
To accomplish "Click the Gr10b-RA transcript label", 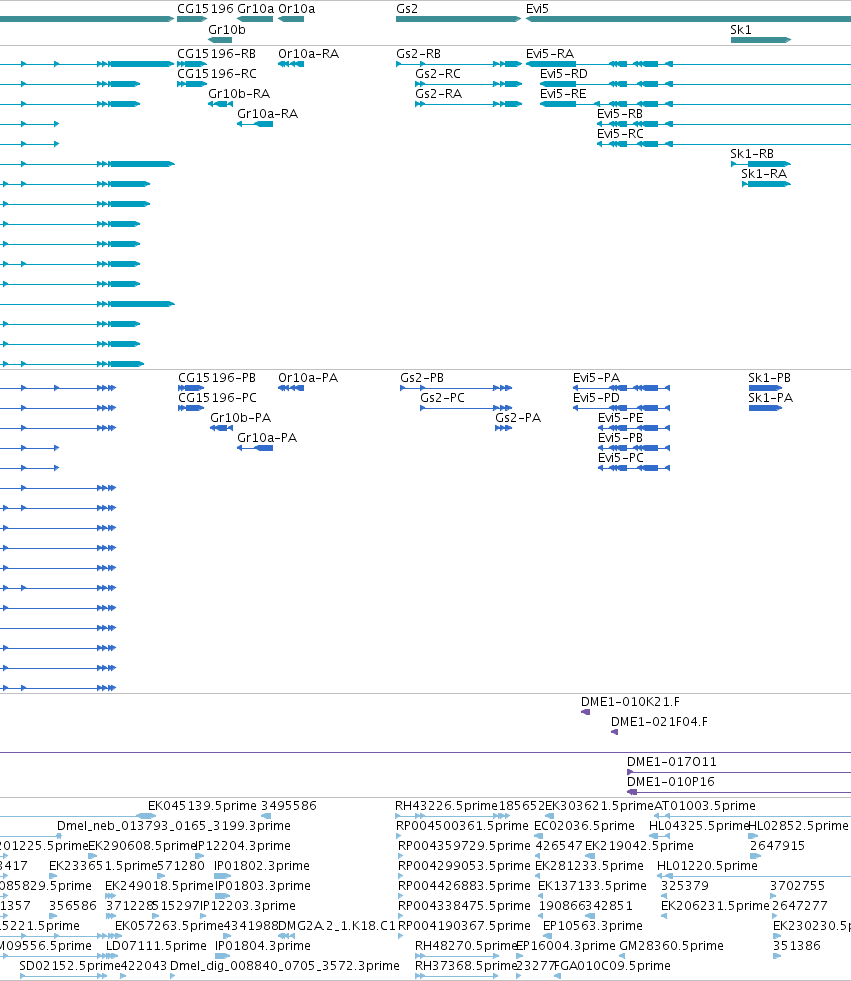I will [x=239, y=94].
